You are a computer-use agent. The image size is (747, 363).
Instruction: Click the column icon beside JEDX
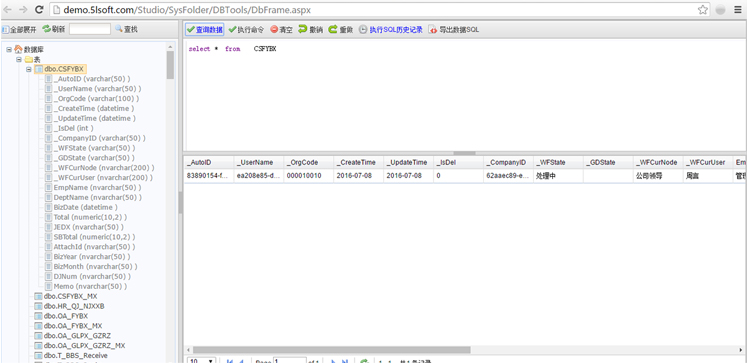coord(49,227)
